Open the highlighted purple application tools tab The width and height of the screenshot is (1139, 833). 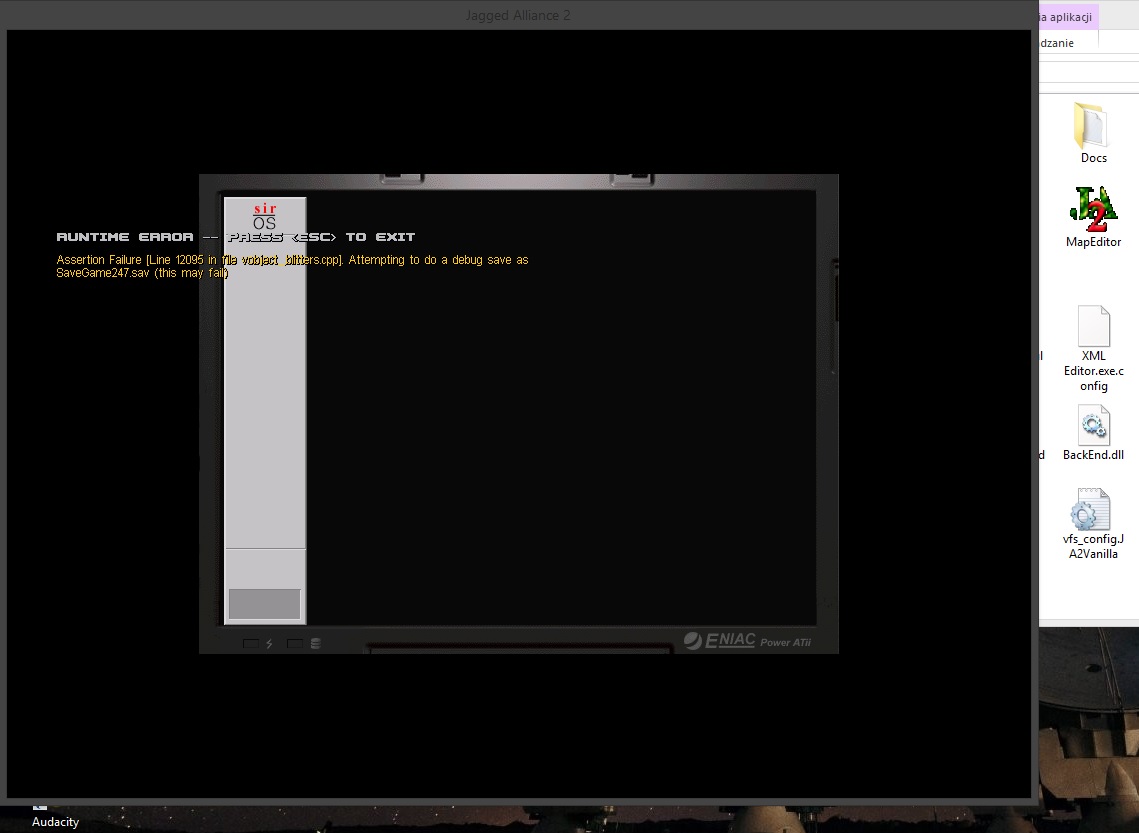(1069, 17)
